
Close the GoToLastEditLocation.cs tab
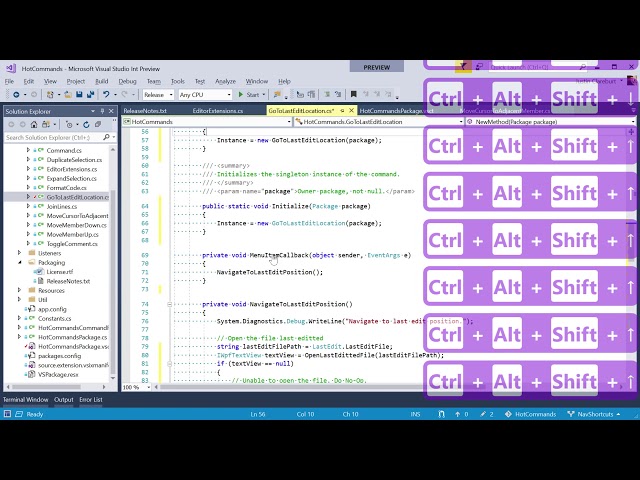point(351,111)
